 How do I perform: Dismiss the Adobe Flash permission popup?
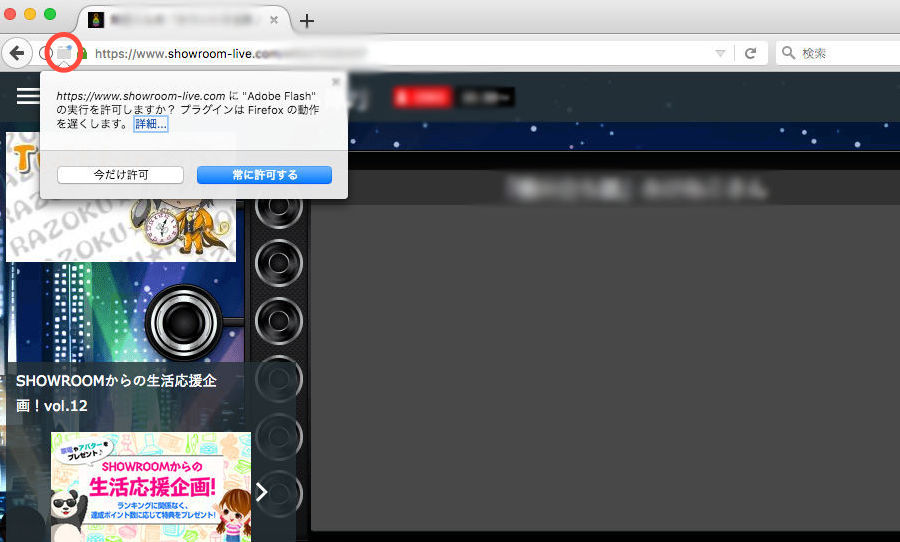(335, 82)
